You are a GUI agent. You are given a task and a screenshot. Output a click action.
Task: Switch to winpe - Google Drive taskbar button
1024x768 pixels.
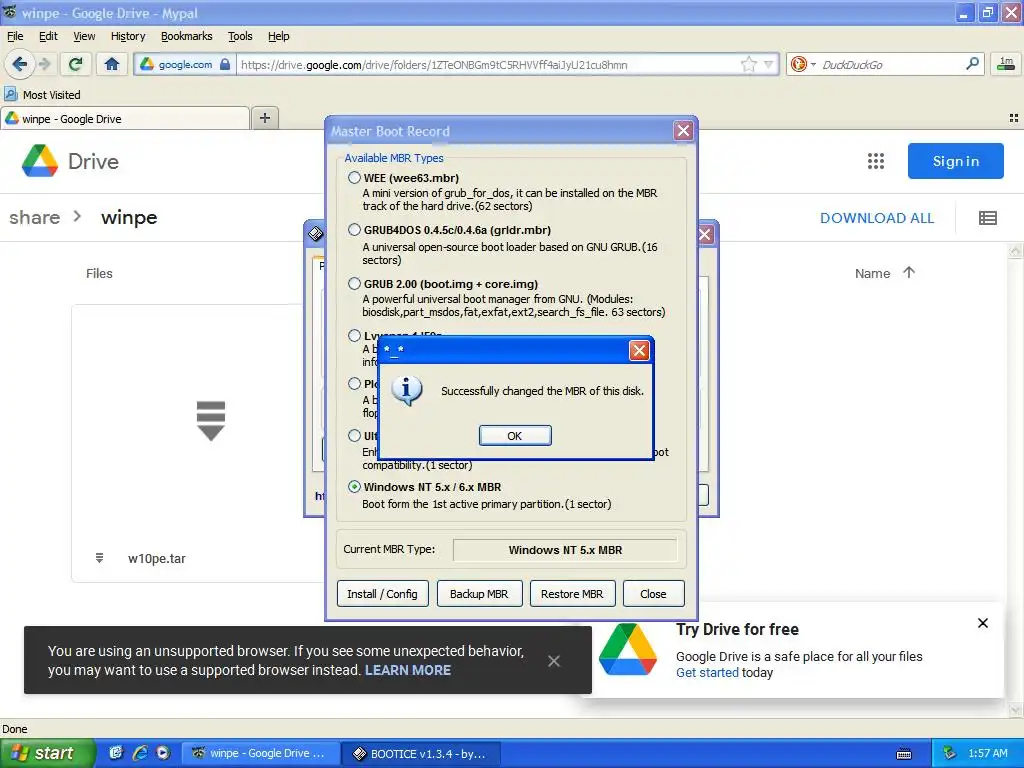(x=261, y=754)
